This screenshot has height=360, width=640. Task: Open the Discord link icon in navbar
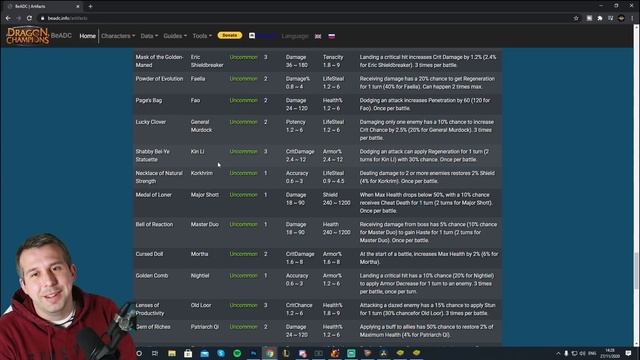click(x=252, y=36)
